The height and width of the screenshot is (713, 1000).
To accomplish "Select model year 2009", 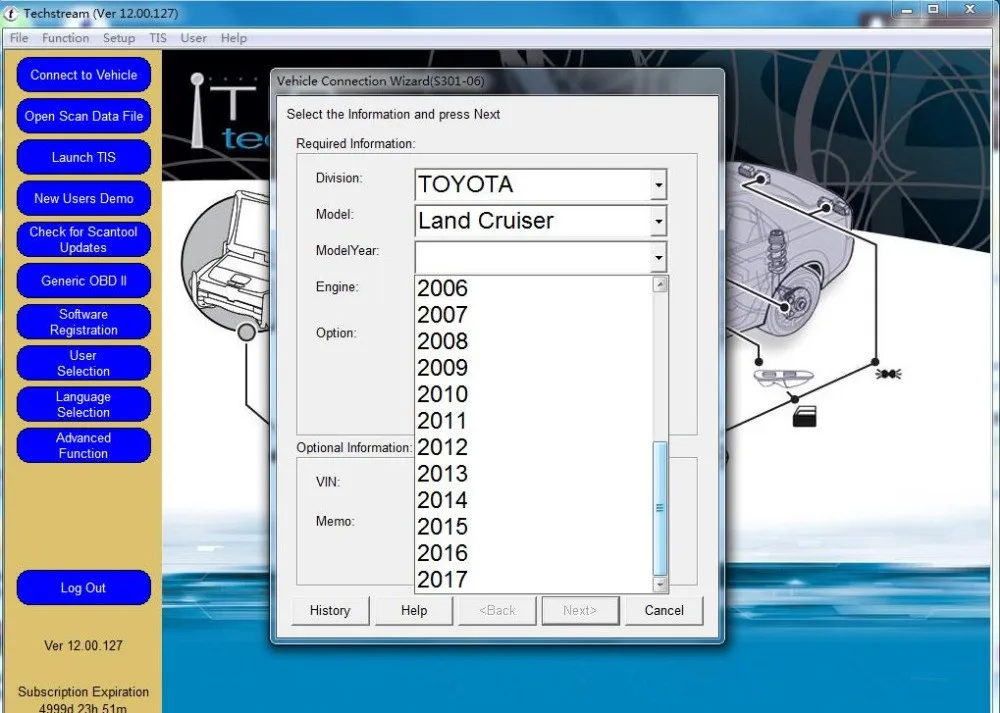I will 534,368.
